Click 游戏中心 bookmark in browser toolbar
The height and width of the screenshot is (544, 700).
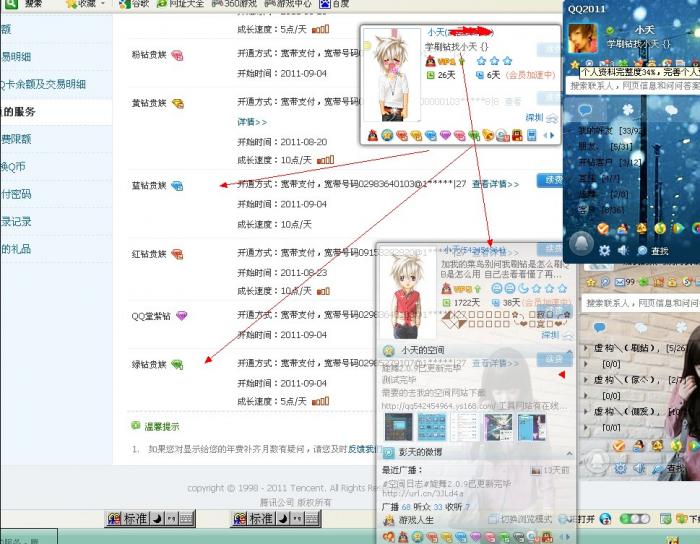coord(288,4)
